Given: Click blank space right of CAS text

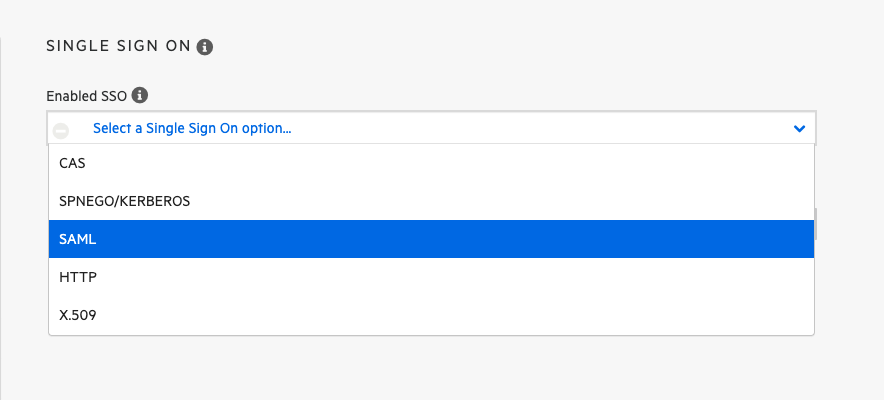Looking at the screenshot, I should click(450, 163).
